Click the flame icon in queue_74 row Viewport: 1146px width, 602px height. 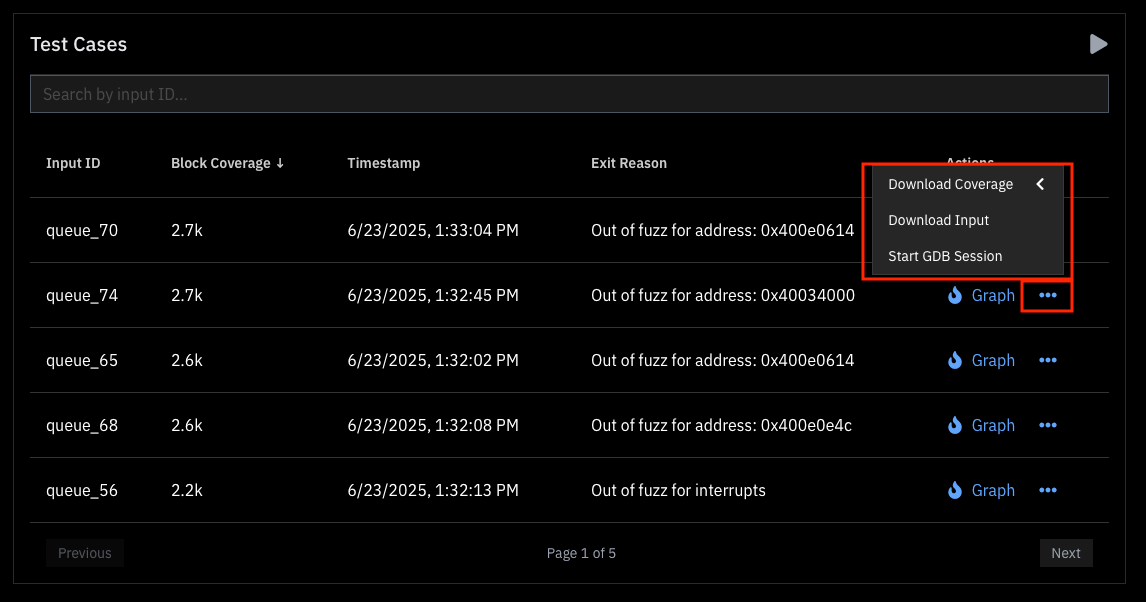tap(955, 296)
